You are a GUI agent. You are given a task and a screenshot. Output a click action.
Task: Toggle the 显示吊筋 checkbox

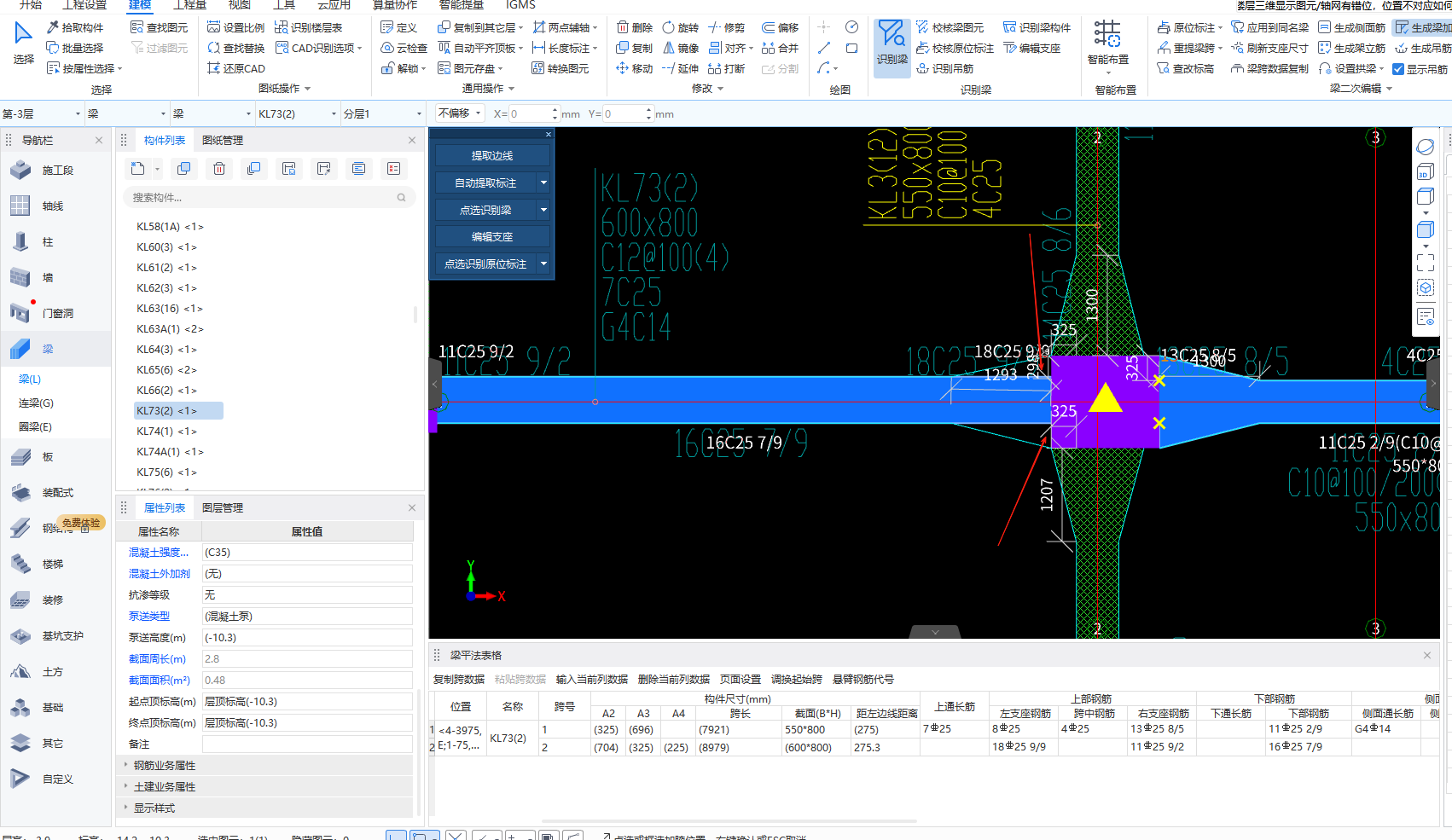click(x=1398, y=69)
